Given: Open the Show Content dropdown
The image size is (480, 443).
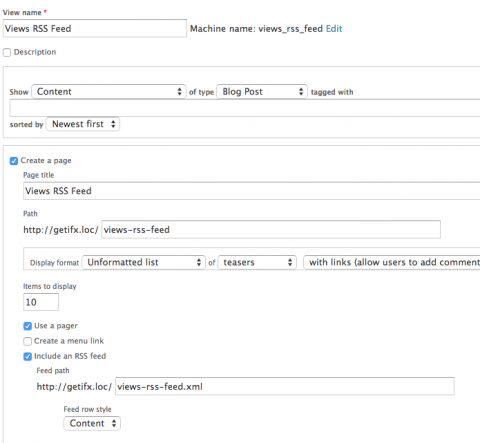Looking at the screenshot, I should pyautogui.click(x=109, y=92).
